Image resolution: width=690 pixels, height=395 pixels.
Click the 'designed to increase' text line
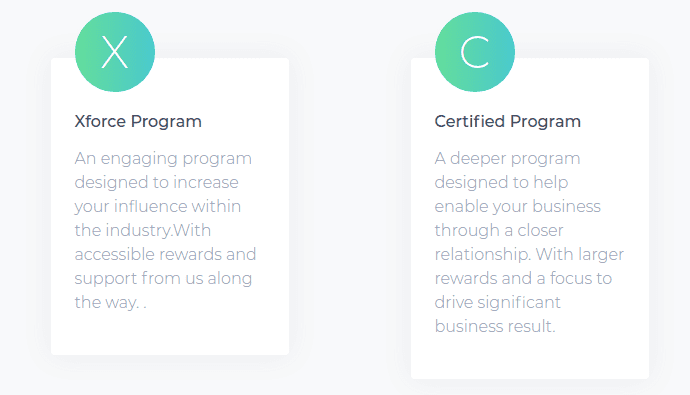point(156,183)
